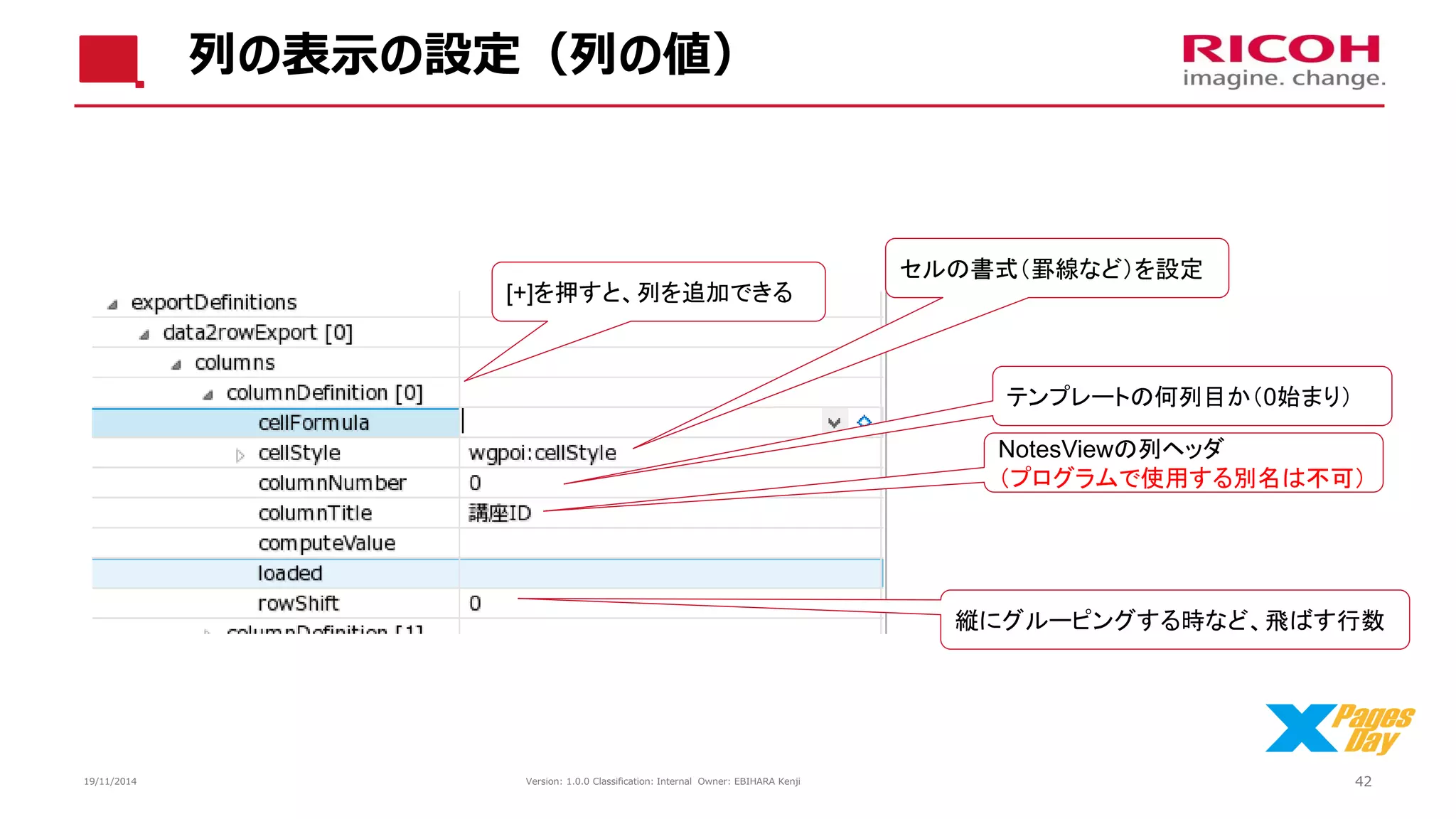
Task: Click the columnTitle value 講座ID
Action: pyautogui.click(x=500, y=513)
